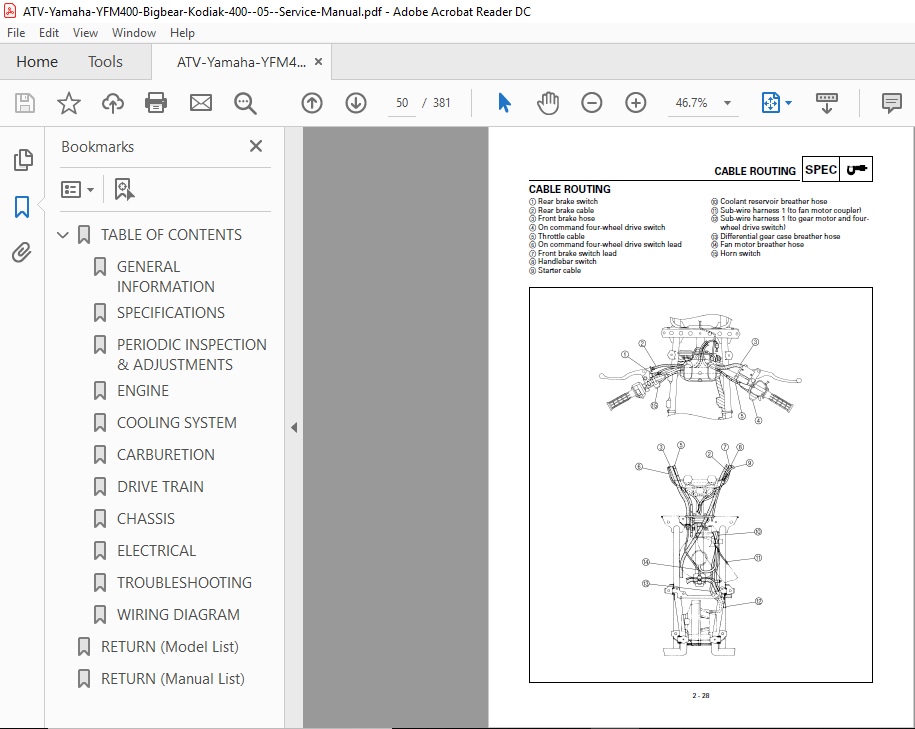Upload the file to Document Cloud
The width and height of the screenshot is (915, 729).
pyautogui.click(x=113, y=103)
